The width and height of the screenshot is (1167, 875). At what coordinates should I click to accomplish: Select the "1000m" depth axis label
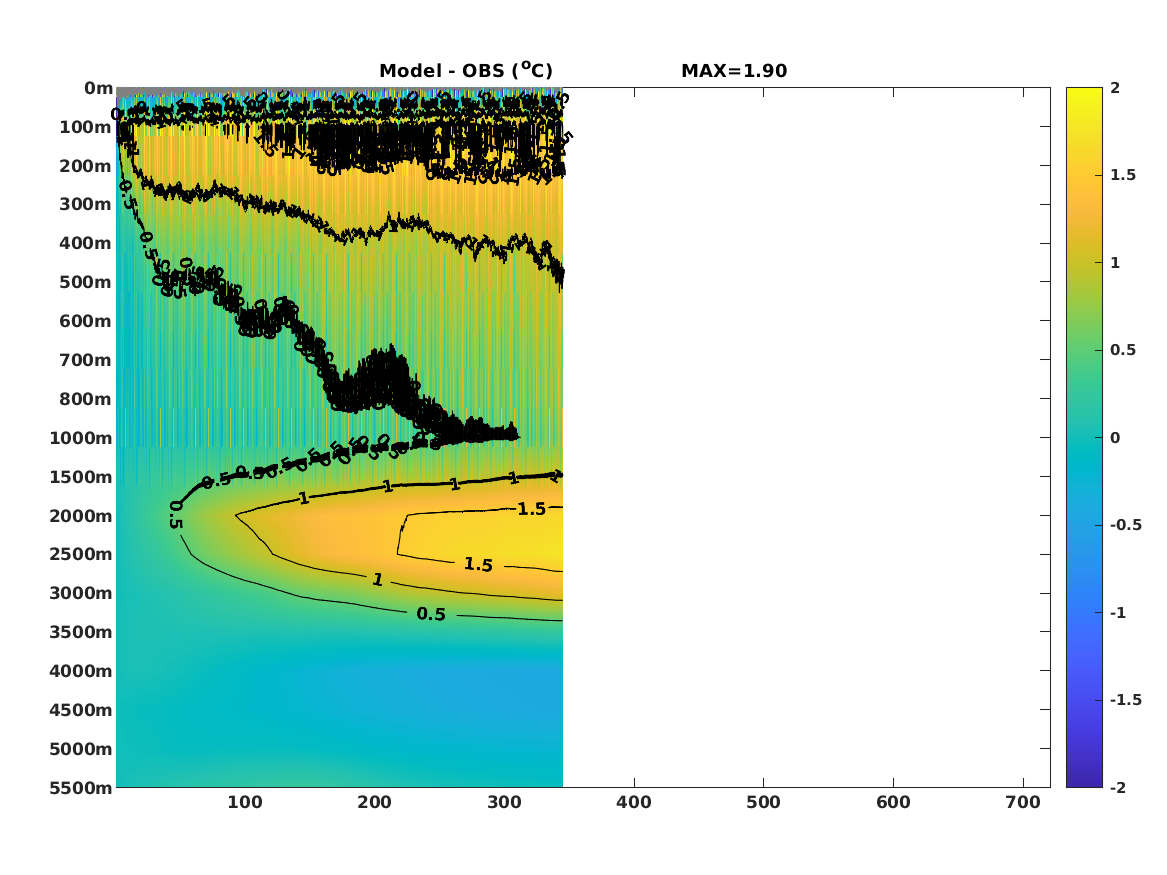[81, 438]
